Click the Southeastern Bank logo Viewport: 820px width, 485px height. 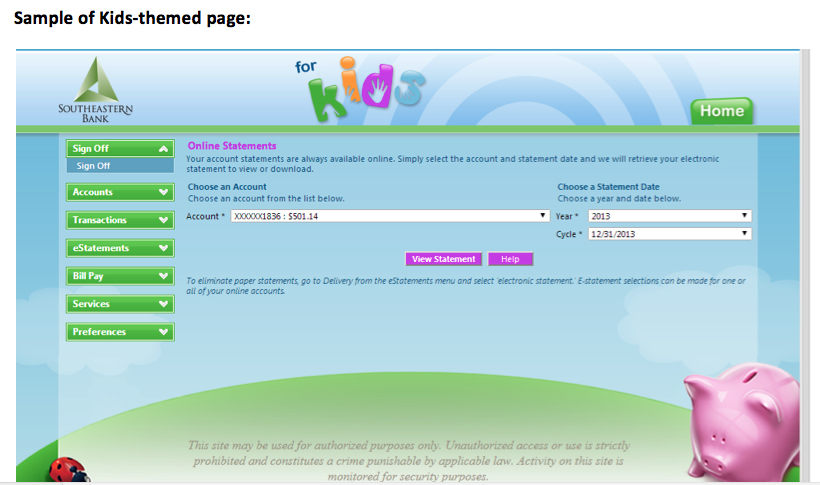(x=95, y=89)
